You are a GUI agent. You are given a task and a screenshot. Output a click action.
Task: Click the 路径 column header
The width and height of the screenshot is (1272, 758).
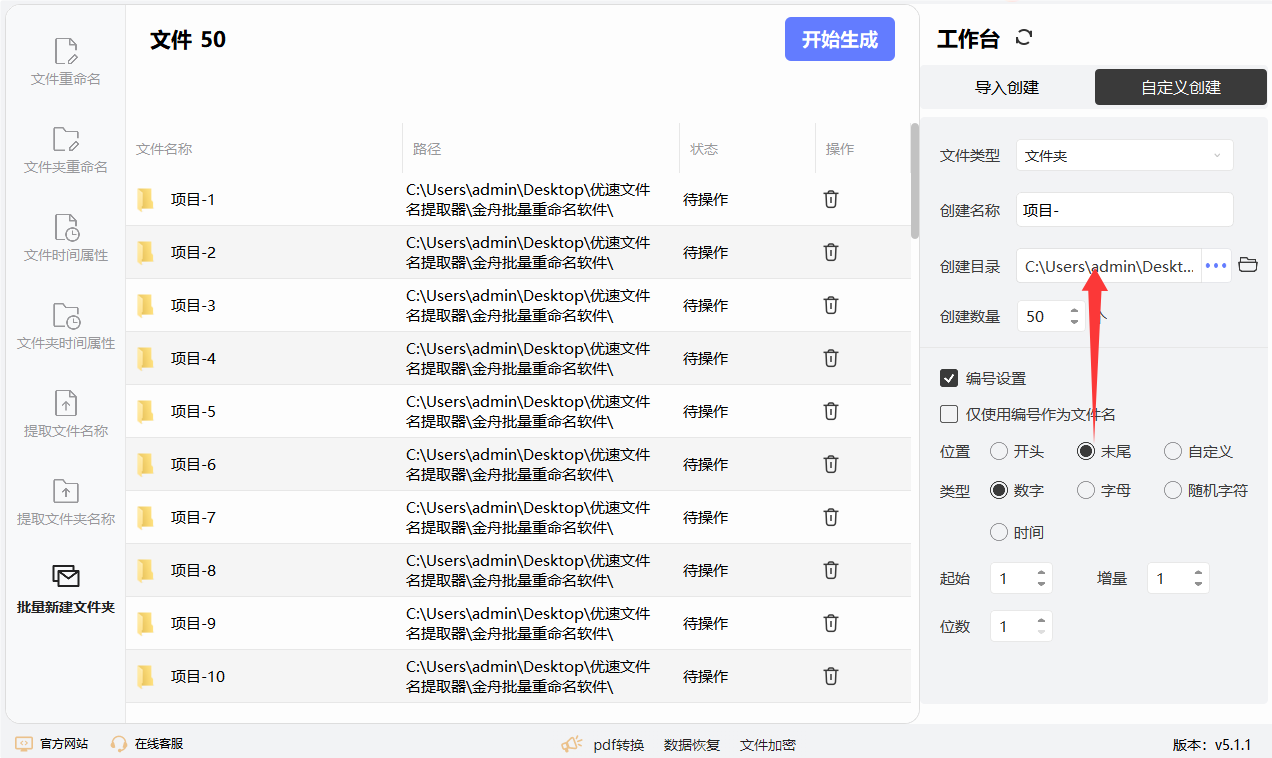pyautogui.click(x=427, y=149)
